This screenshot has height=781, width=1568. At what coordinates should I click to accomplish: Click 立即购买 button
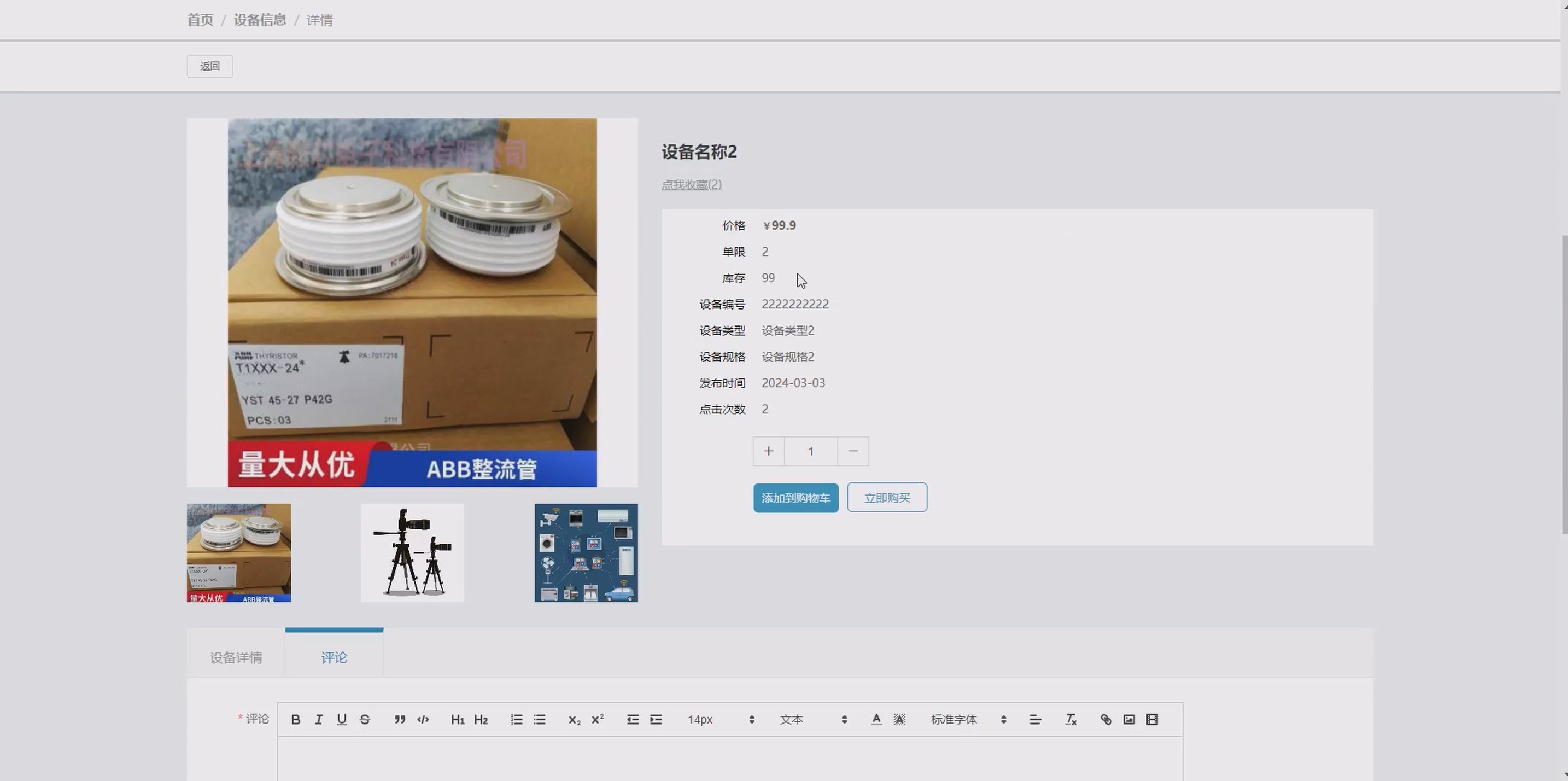click(x=887, y=498)
